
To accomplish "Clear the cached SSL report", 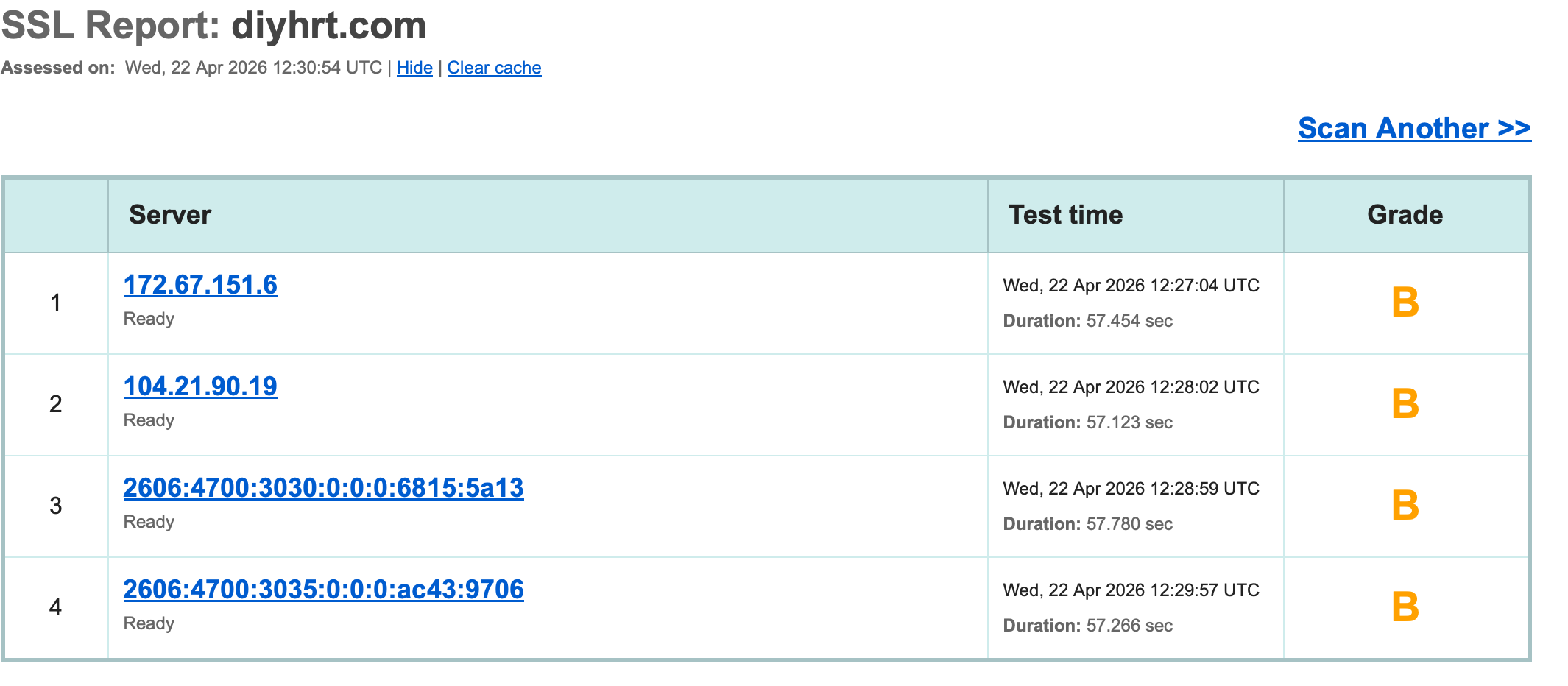I will point(494,67).
